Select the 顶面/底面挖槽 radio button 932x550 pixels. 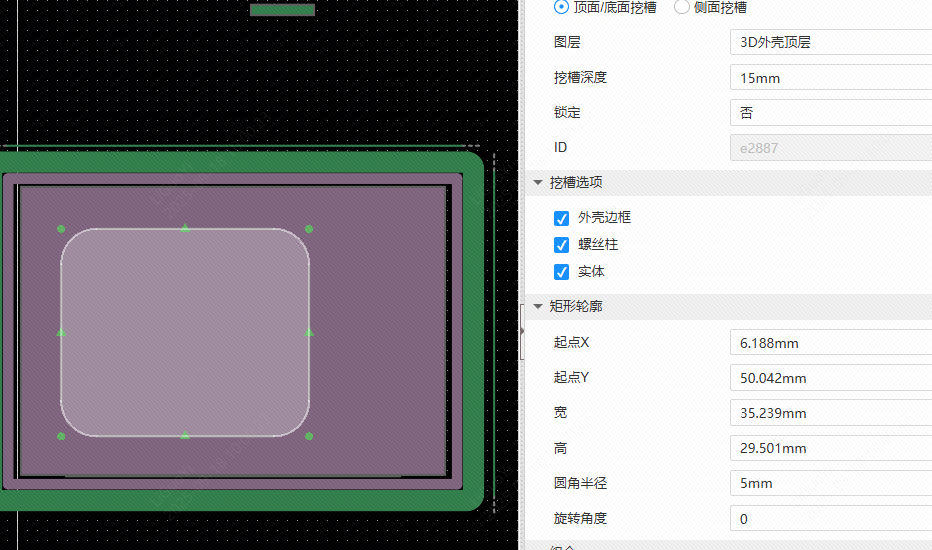pyautogui.click(x=561, y=7)
